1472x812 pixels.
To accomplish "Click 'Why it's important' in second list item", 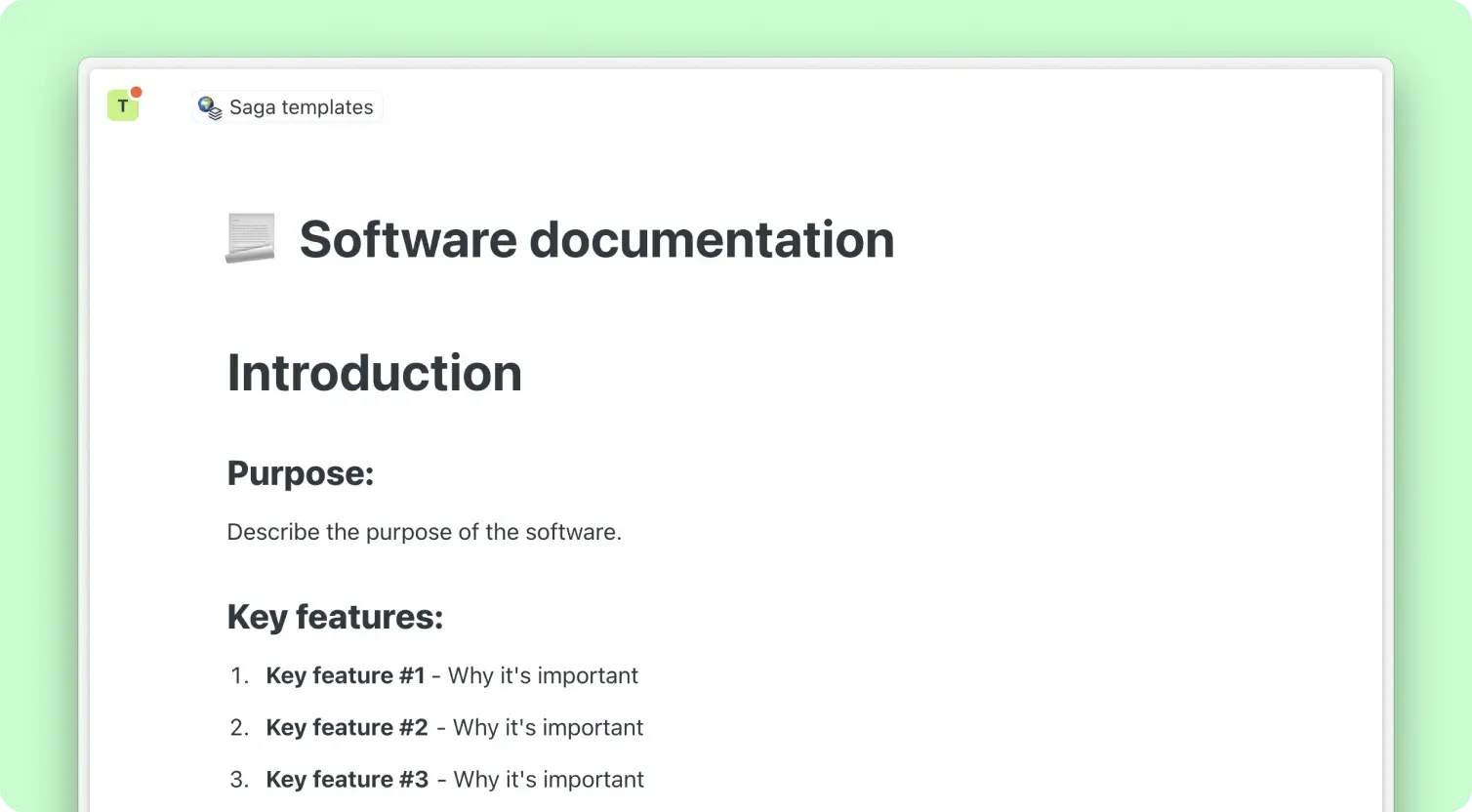I will point(548,727).
